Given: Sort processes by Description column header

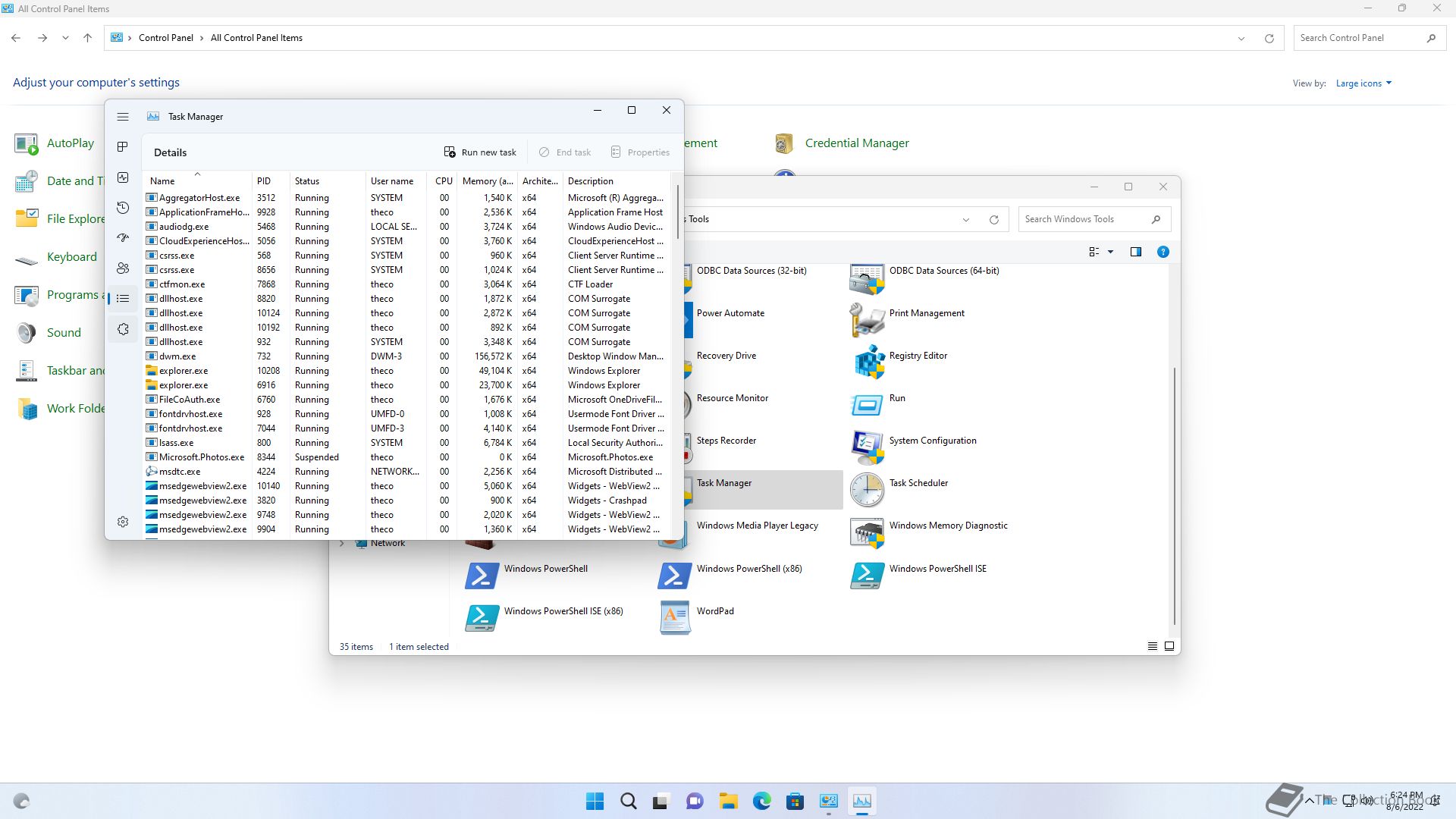Looking at the screenshot, I should point(616,181).
